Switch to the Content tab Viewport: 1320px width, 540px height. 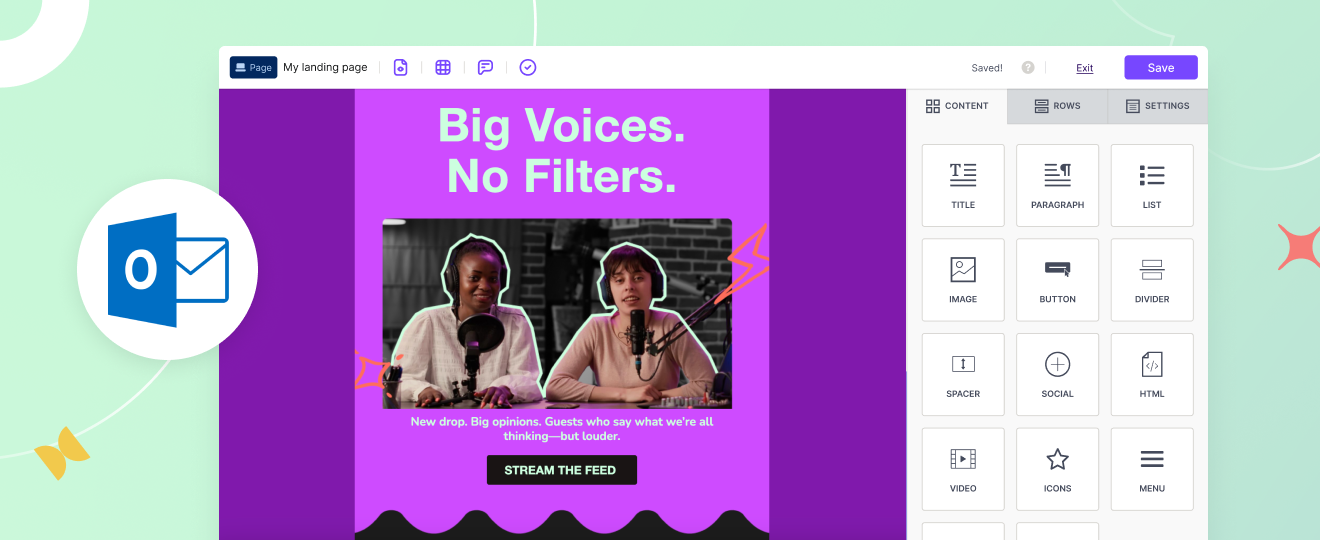[958, 106]
